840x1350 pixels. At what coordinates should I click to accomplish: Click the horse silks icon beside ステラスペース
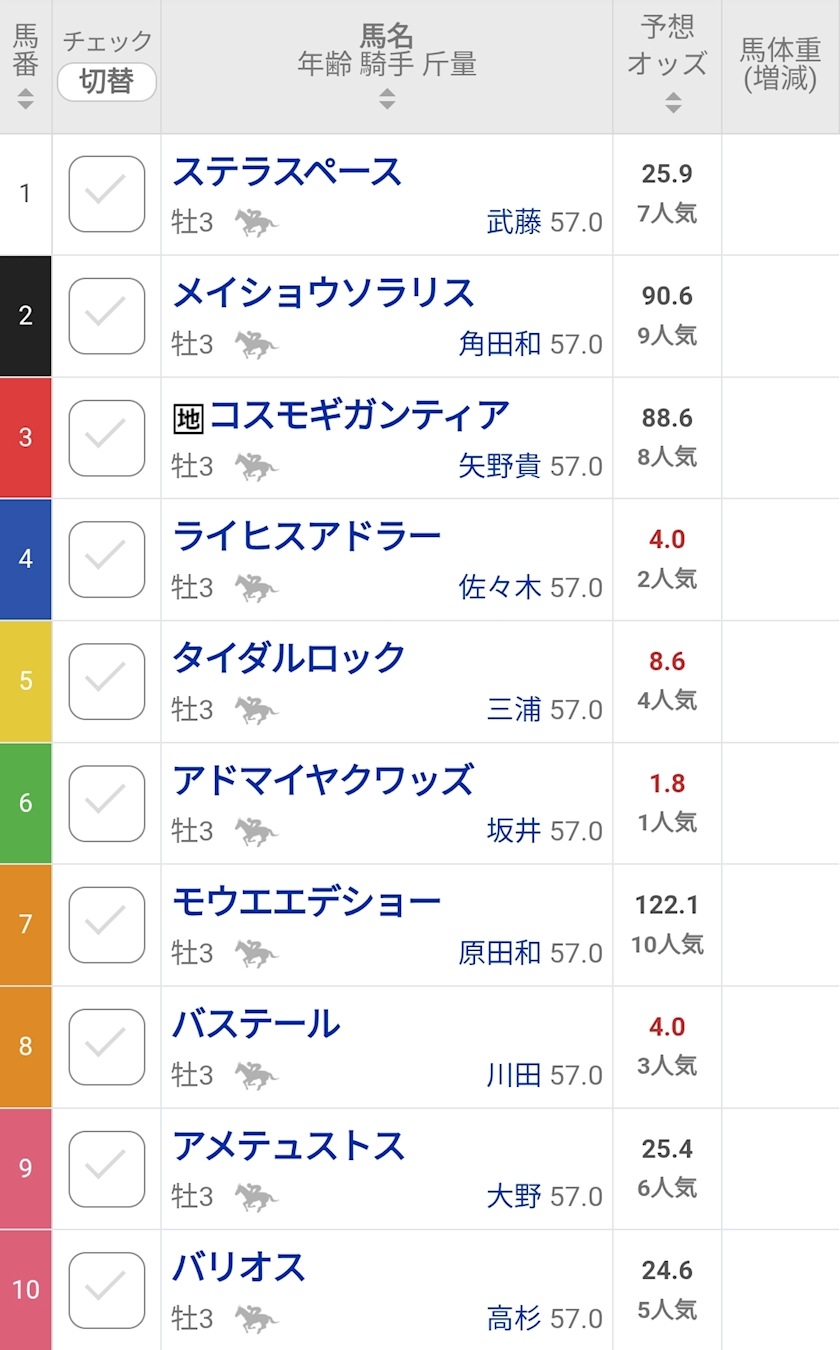tap(256, 222)
